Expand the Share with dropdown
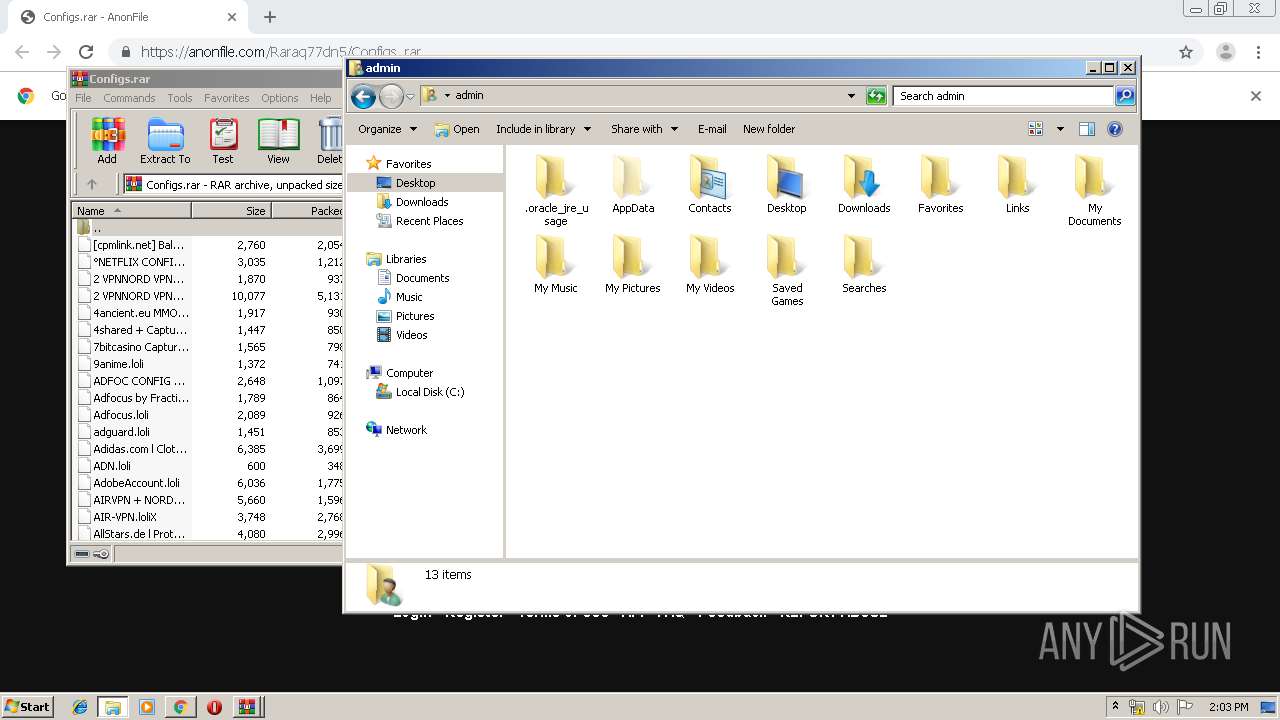The height and width of the screenshot is (720, 1280). [645, 129]
